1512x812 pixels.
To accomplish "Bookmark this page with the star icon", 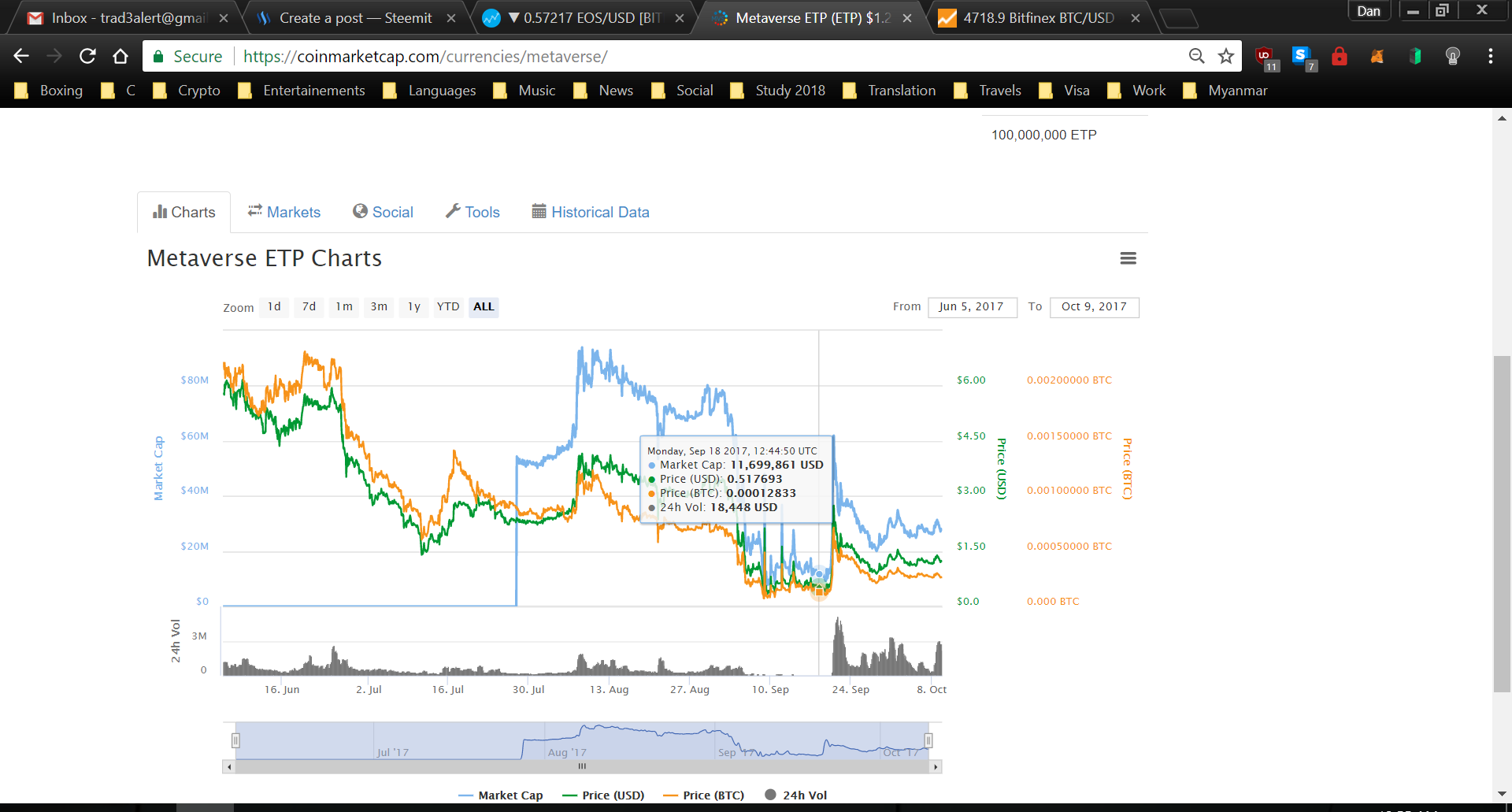I will pos(1226,56).
